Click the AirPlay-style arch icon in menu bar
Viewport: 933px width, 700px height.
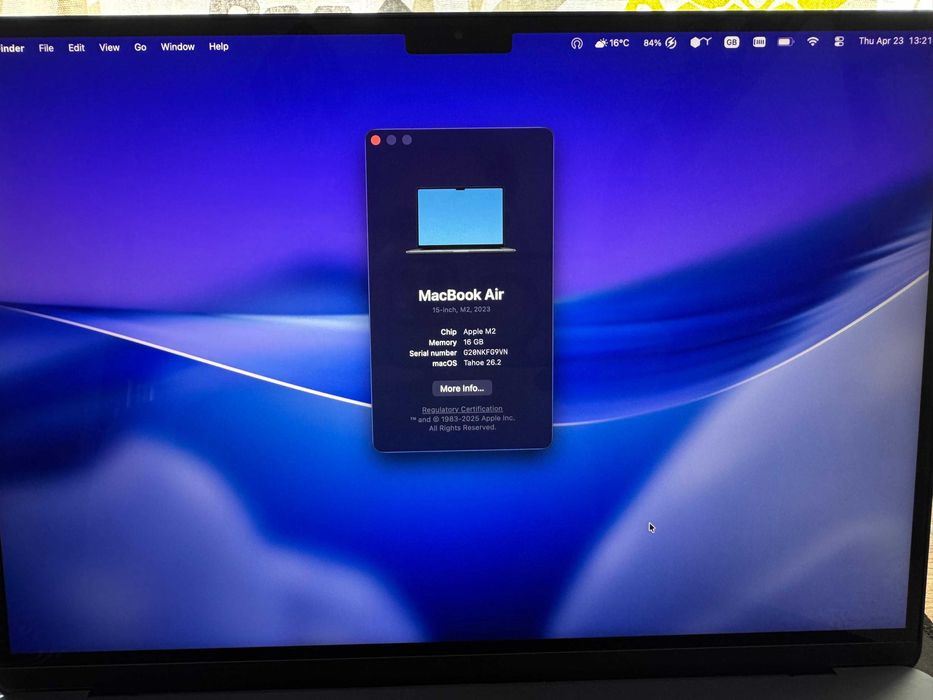(577, 43)
